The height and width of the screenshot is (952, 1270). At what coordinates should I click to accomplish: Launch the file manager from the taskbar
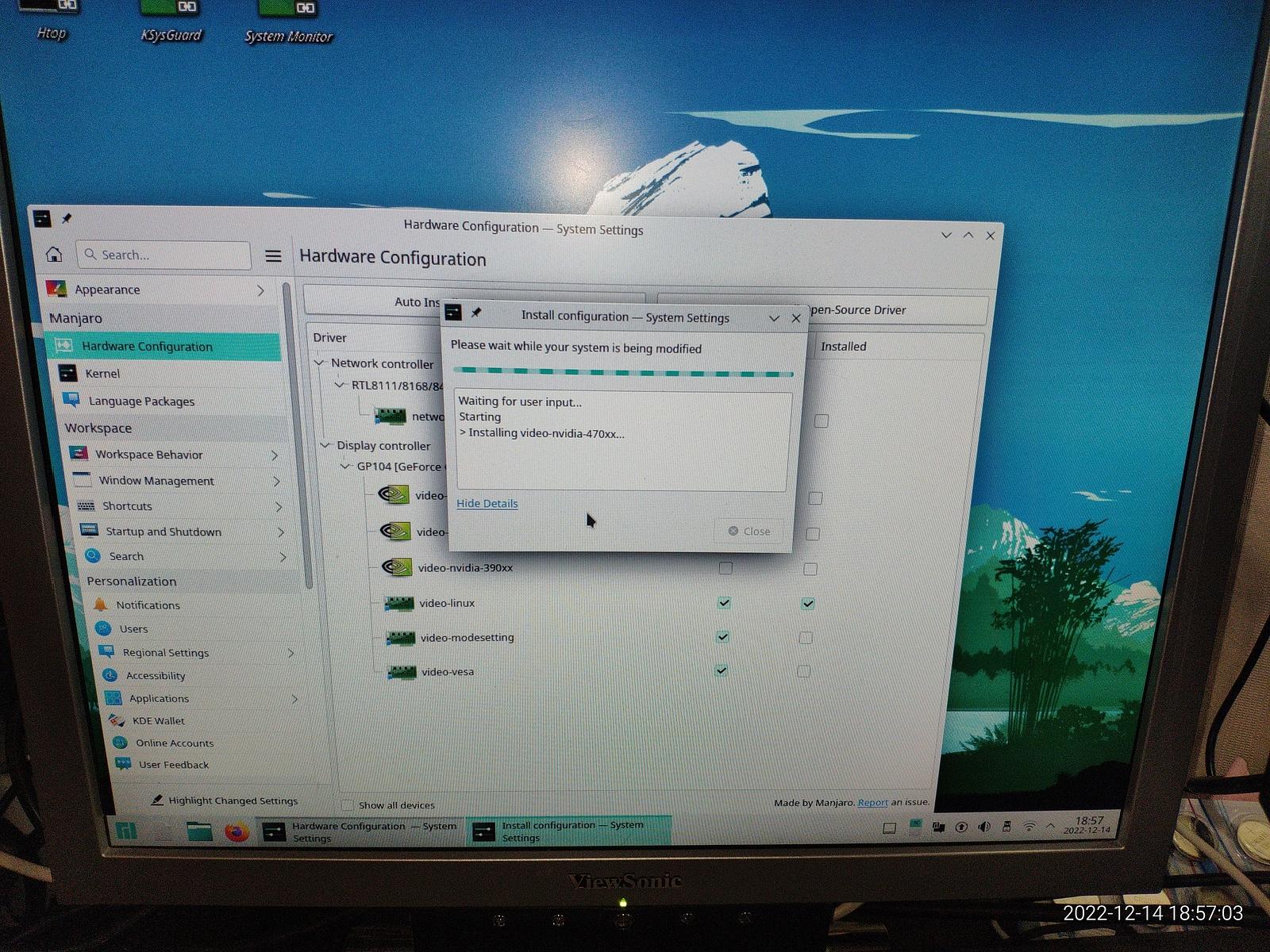[199, 831]
